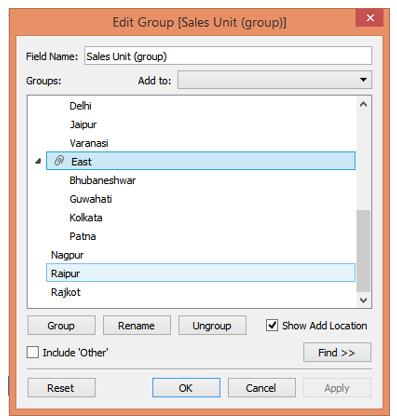Select the Nagpur item
This screenshot has height=419, width=397.
click(67, 255)
